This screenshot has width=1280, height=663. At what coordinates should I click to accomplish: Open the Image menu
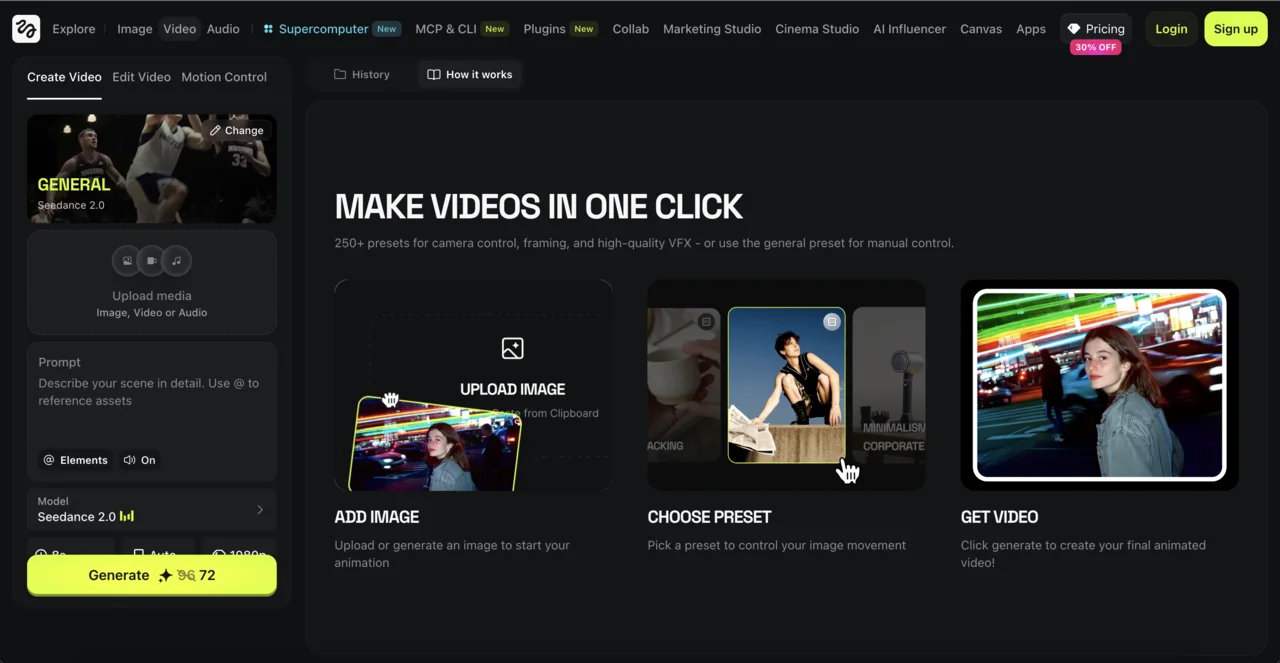tap(135, 29)
